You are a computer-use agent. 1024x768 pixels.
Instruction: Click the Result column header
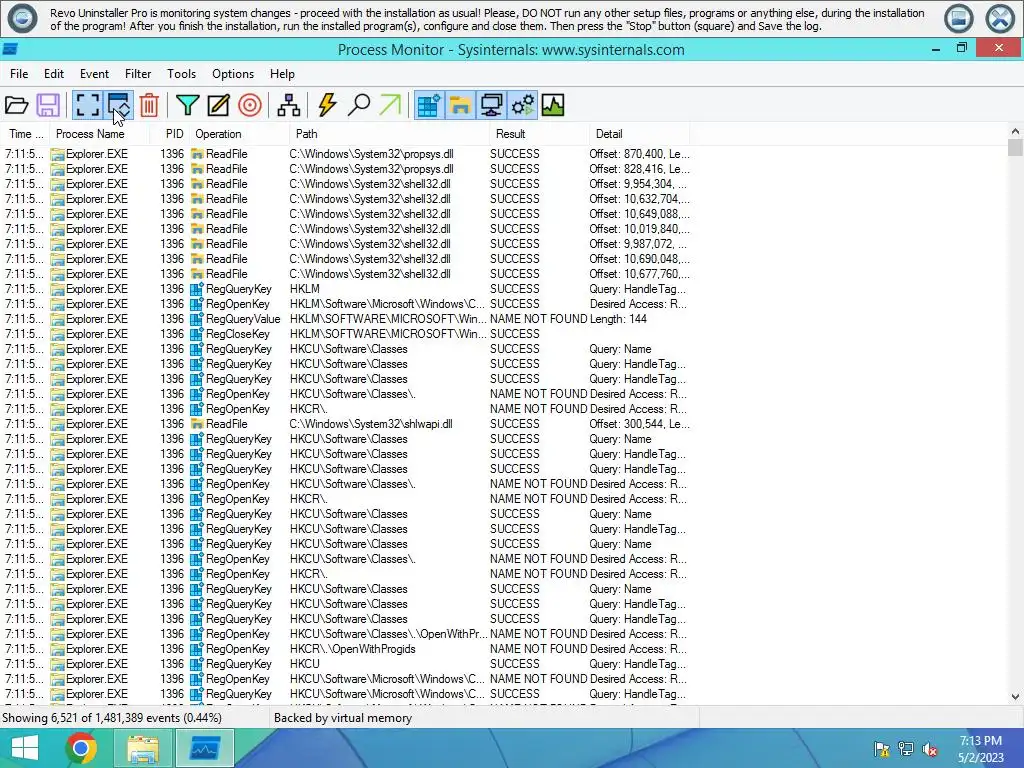coord(539,134)
